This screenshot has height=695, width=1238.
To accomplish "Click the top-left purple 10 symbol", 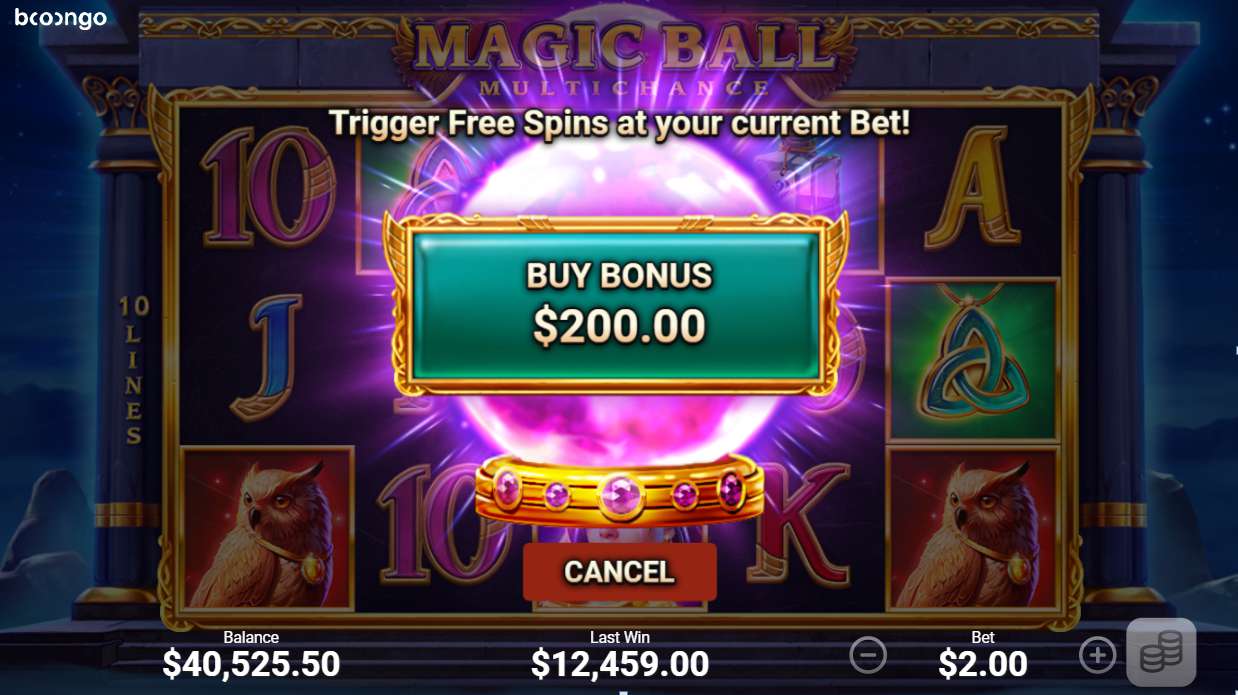I will tap(268, 186).
